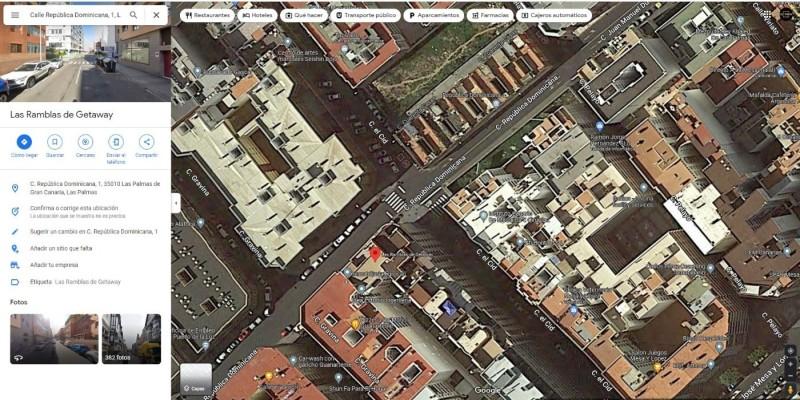Click the search magnifier icon
The width and height of the screenshot is (800, 400).
[x=134, y=15]
